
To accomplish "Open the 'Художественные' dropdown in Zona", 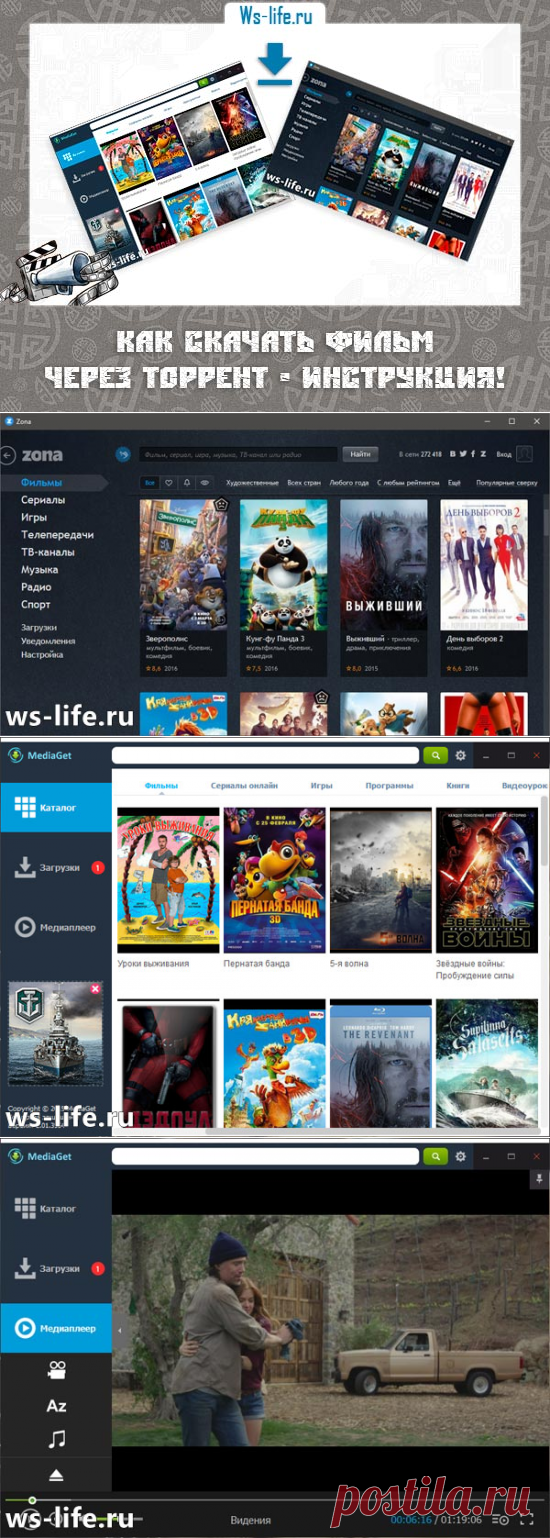I will tap(251, 482).
